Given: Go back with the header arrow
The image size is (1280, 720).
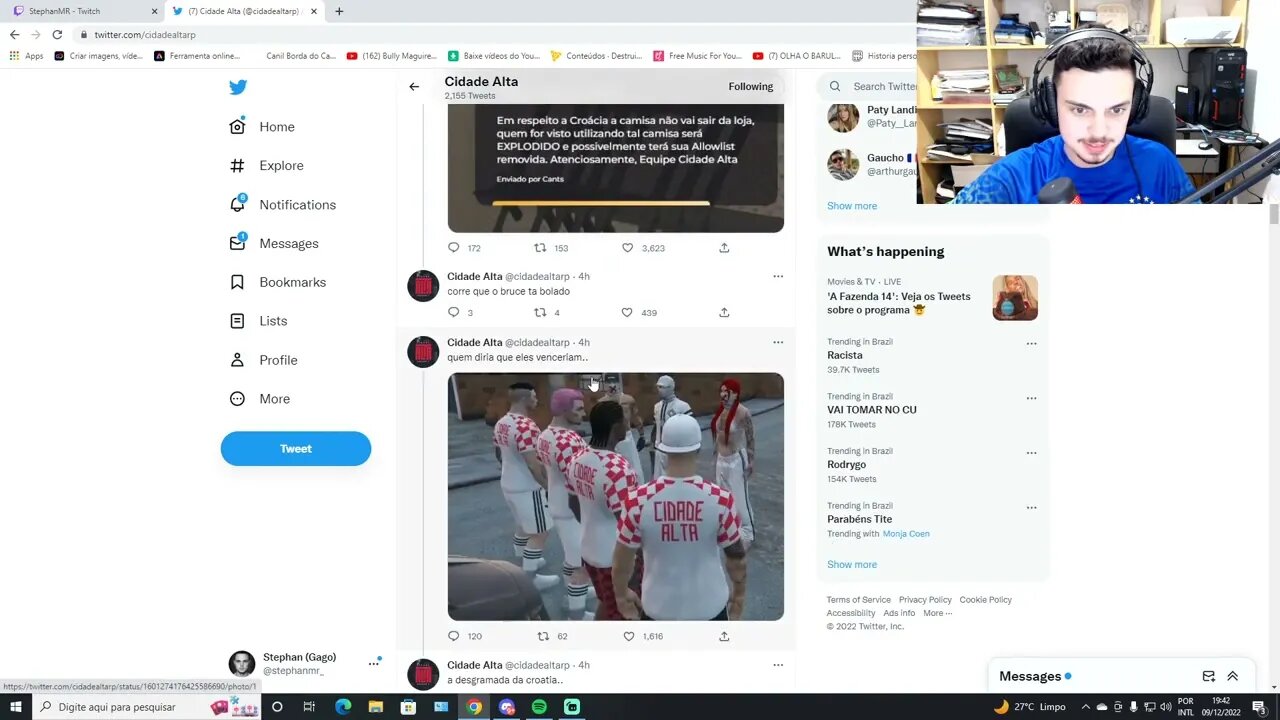Looking at the screenshot, I should point(414,87).
